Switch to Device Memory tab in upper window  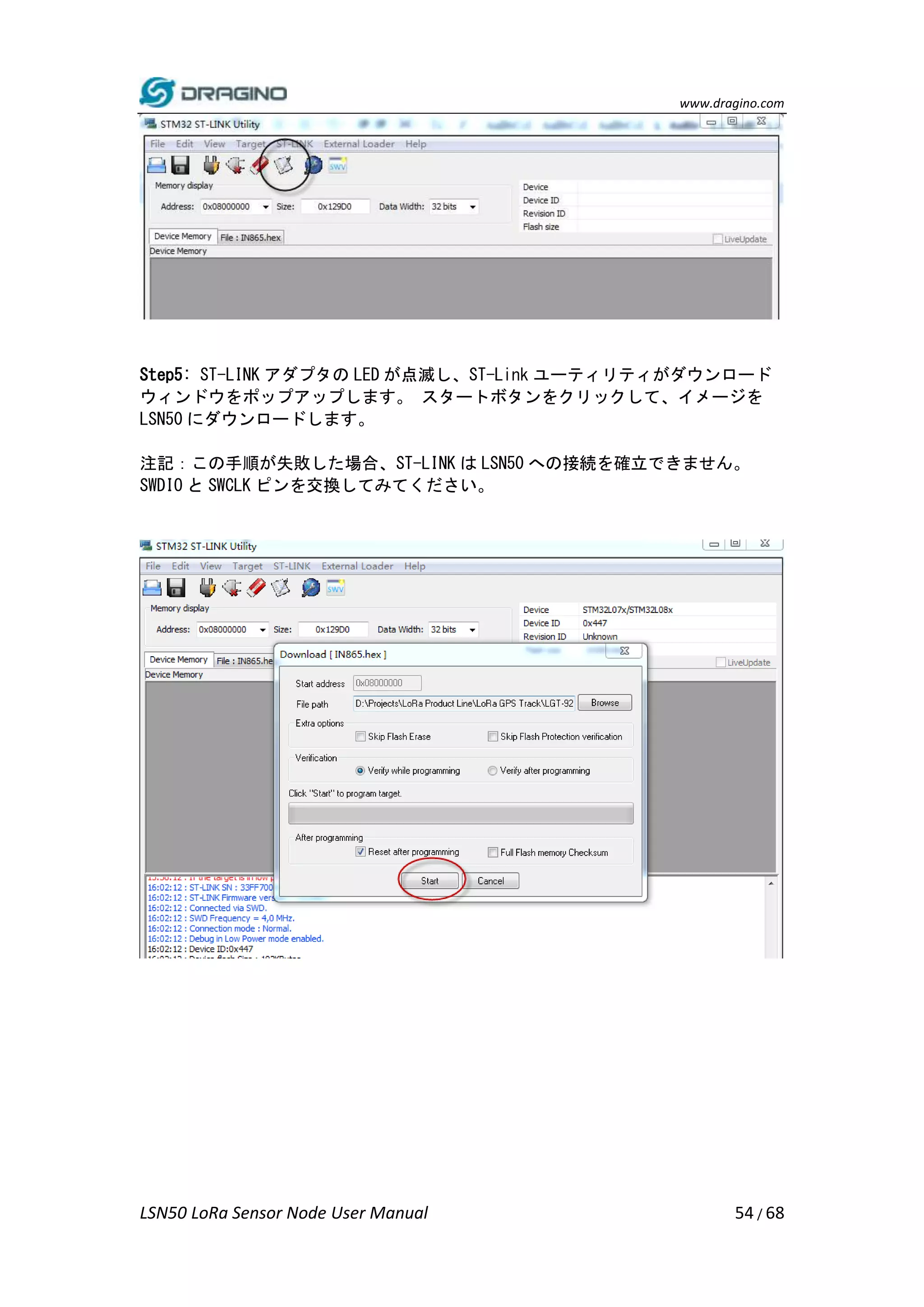click(183, 236)
